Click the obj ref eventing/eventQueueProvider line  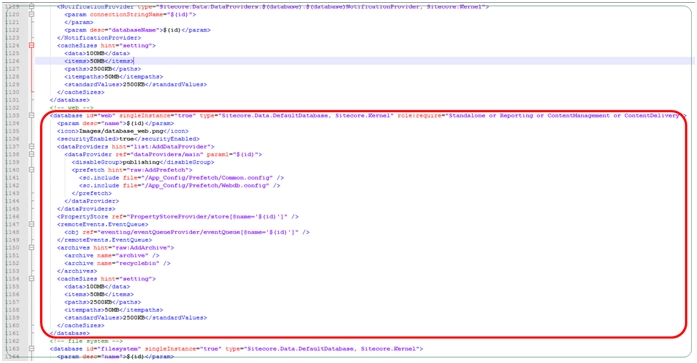pyautogui.click(x=187, y=232)
